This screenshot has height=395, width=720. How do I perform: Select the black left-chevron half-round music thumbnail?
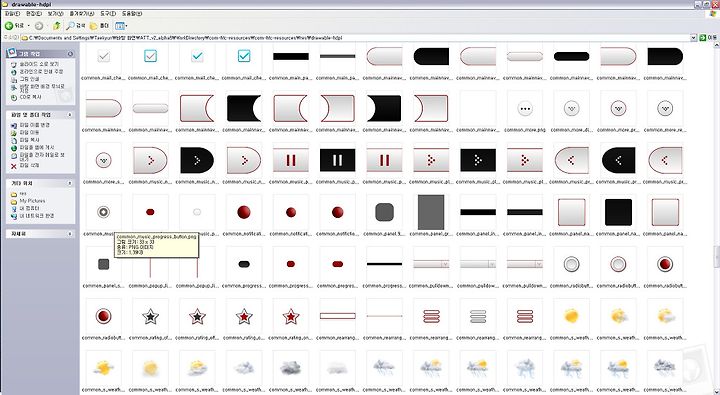(619, 160)
